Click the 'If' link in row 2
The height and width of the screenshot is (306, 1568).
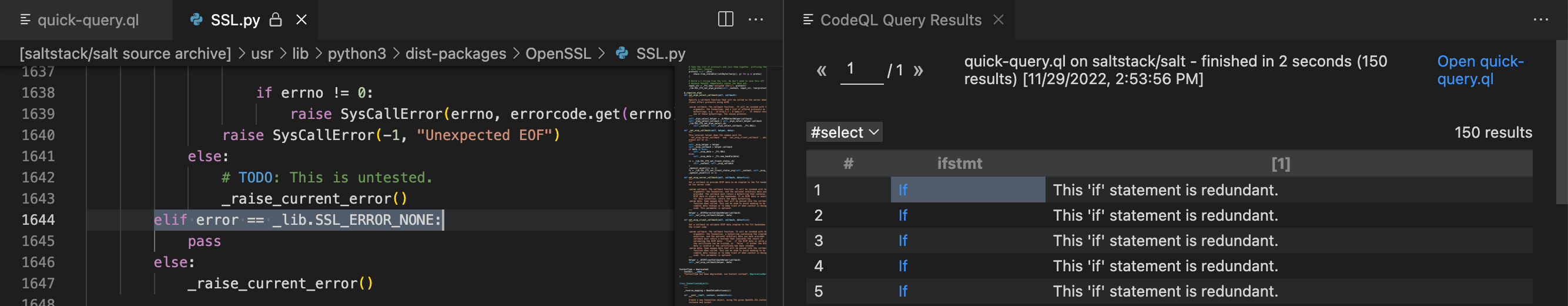click(903, 215)
